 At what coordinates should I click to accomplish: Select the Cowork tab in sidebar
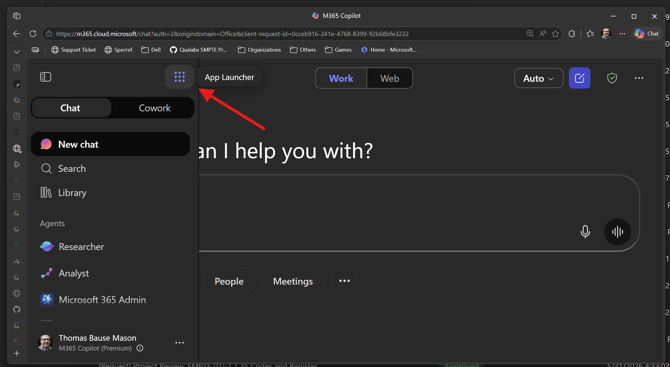(154, 108)
